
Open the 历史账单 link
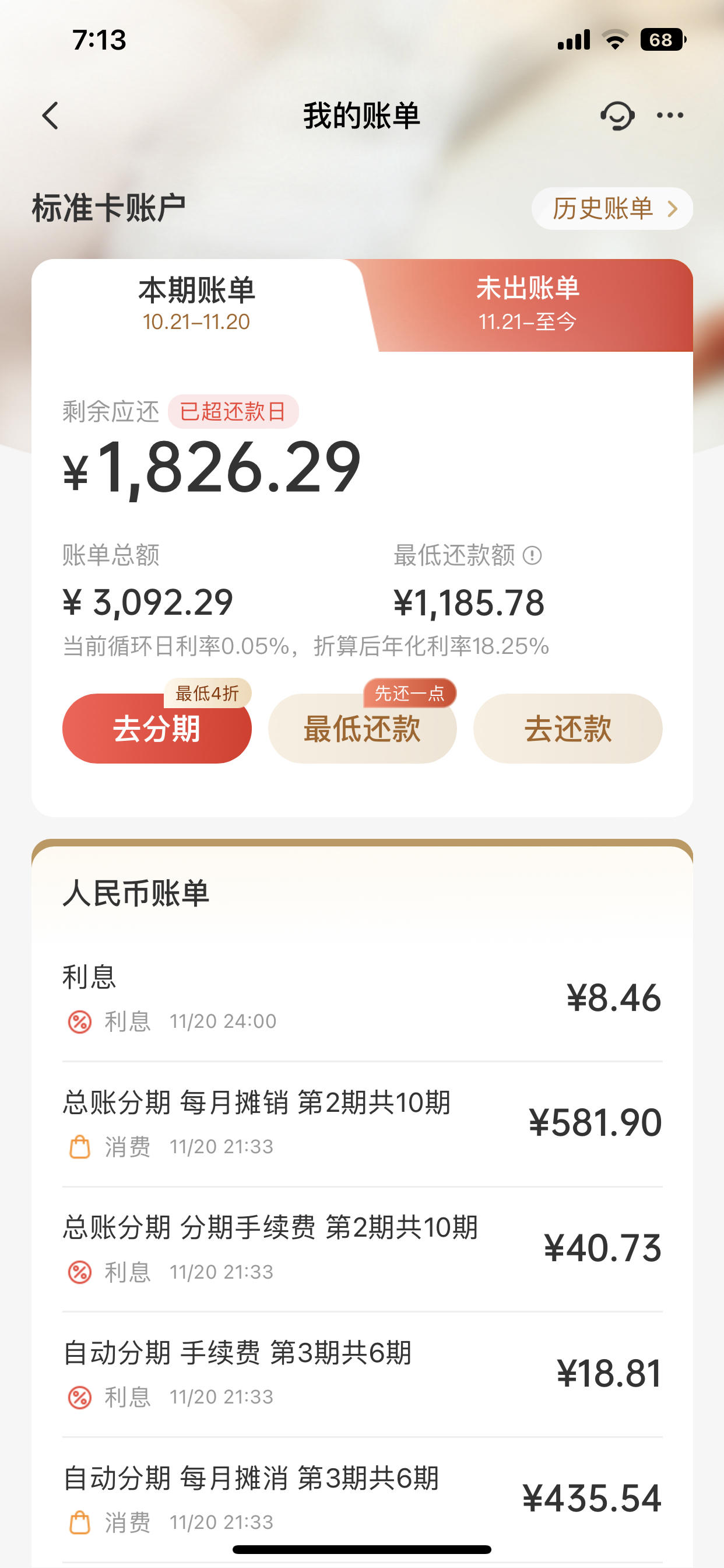(x=612, y=209)
